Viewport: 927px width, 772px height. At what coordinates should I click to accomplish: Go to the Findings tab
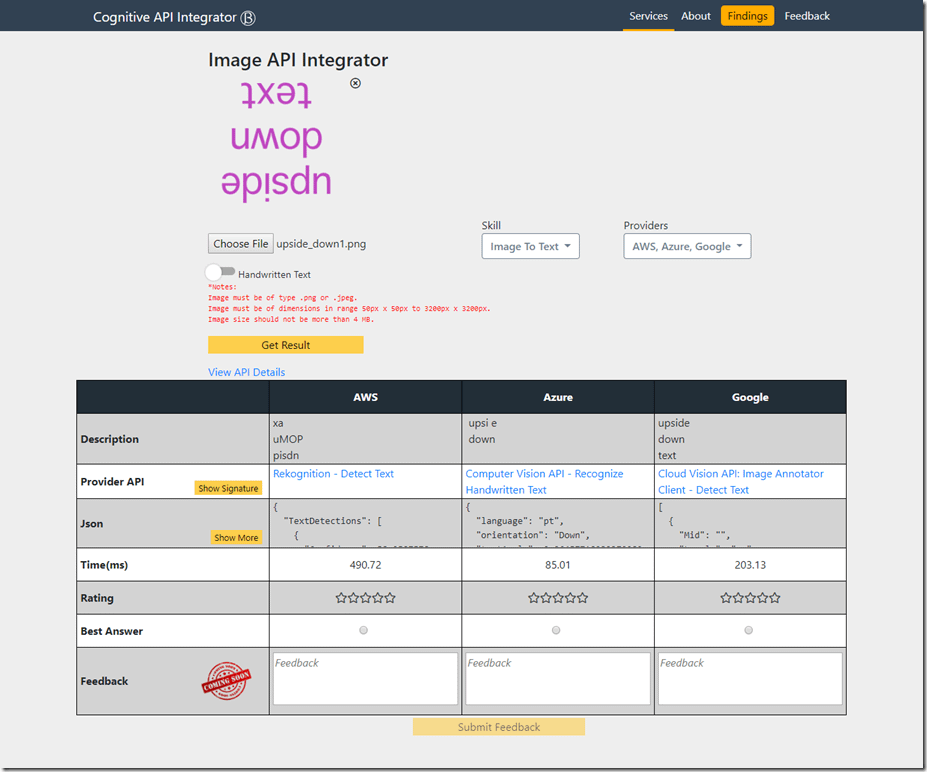point(747,16)
